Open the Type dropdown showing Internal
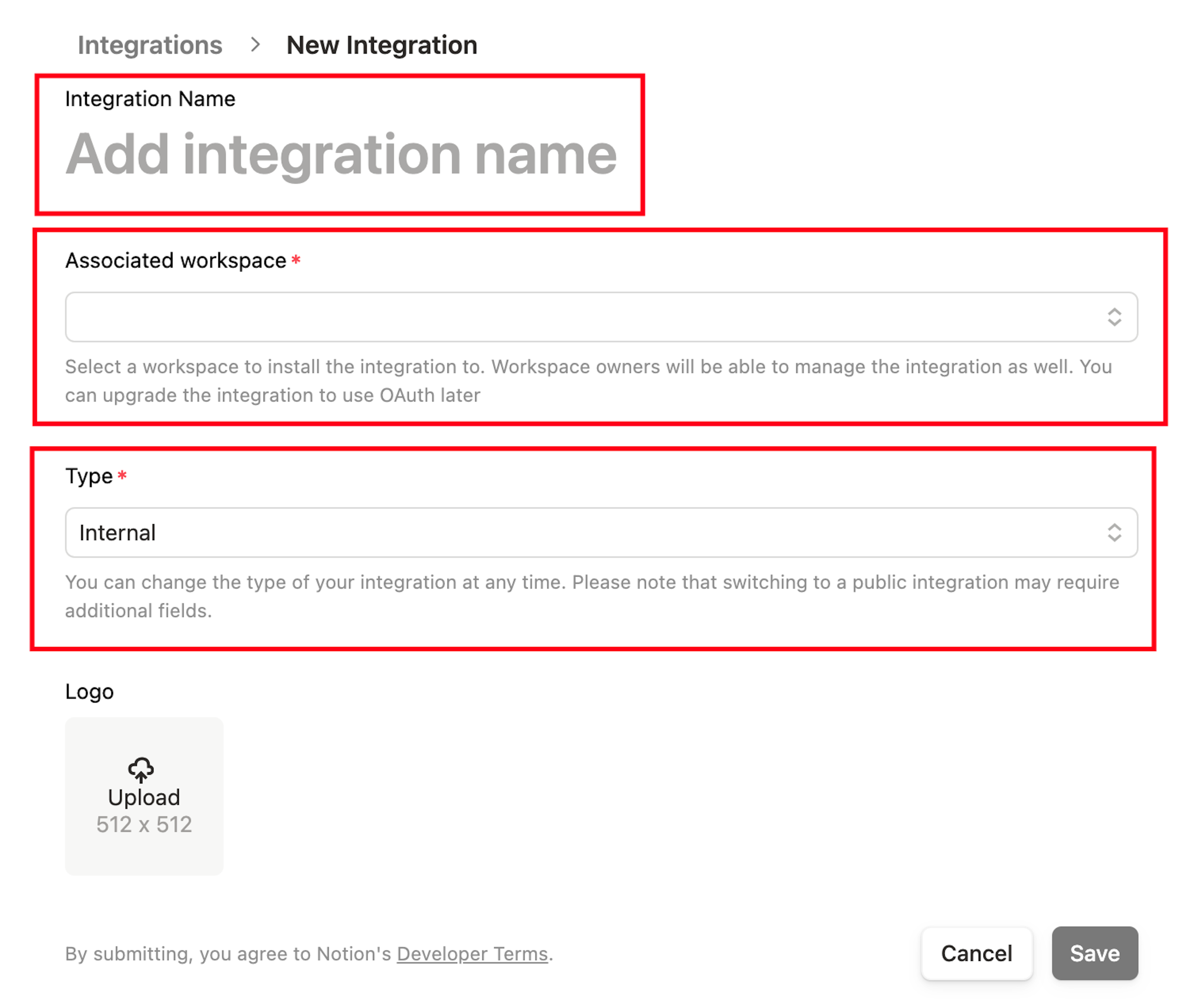 click(601, 533)
